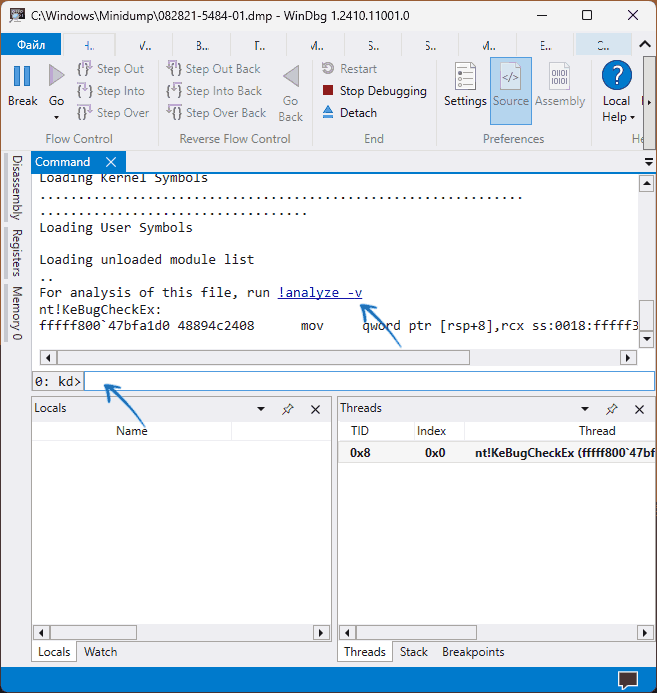Open the Disassembly side panel
657x693 pixels.
tap(16, 187)
